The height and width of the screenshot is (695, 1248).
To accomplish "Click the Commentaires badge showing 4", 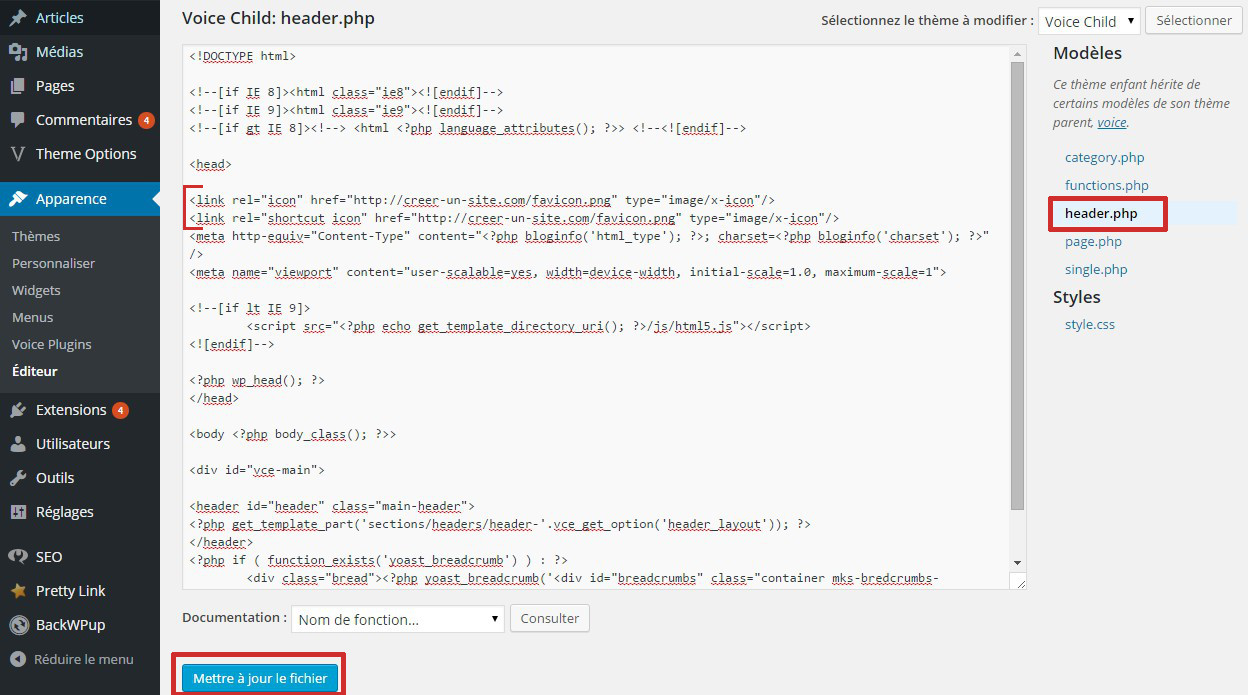I will click(x=146, y=120).
